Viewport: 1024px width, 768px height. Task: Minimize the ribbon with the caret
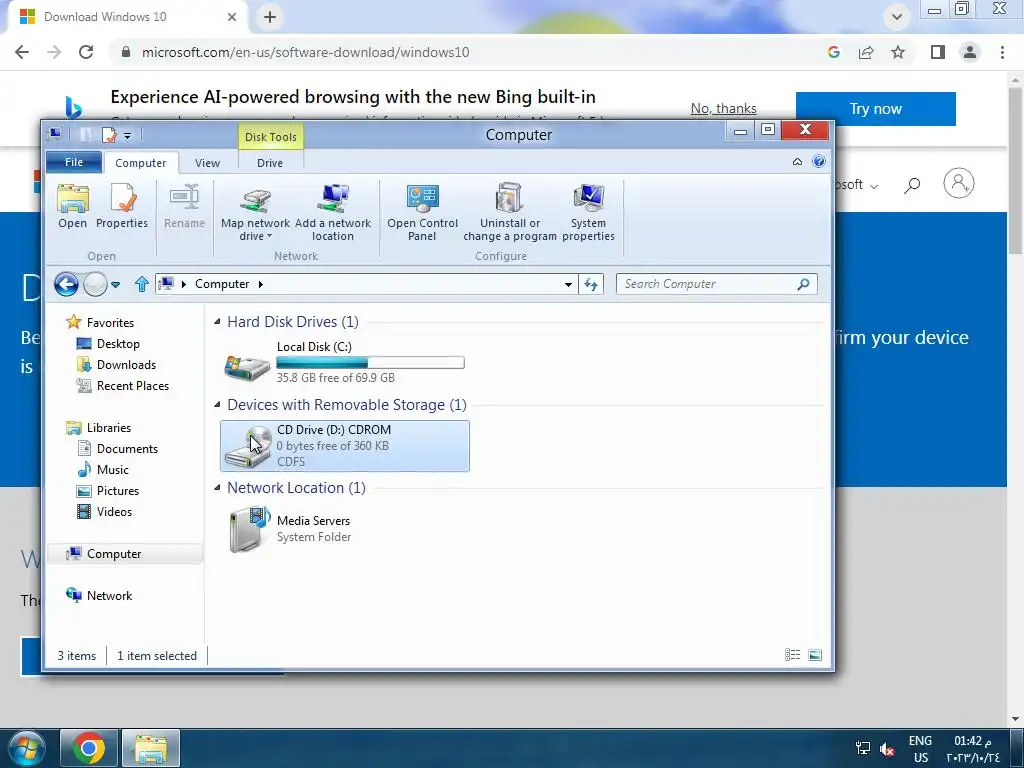coord(797,161)
